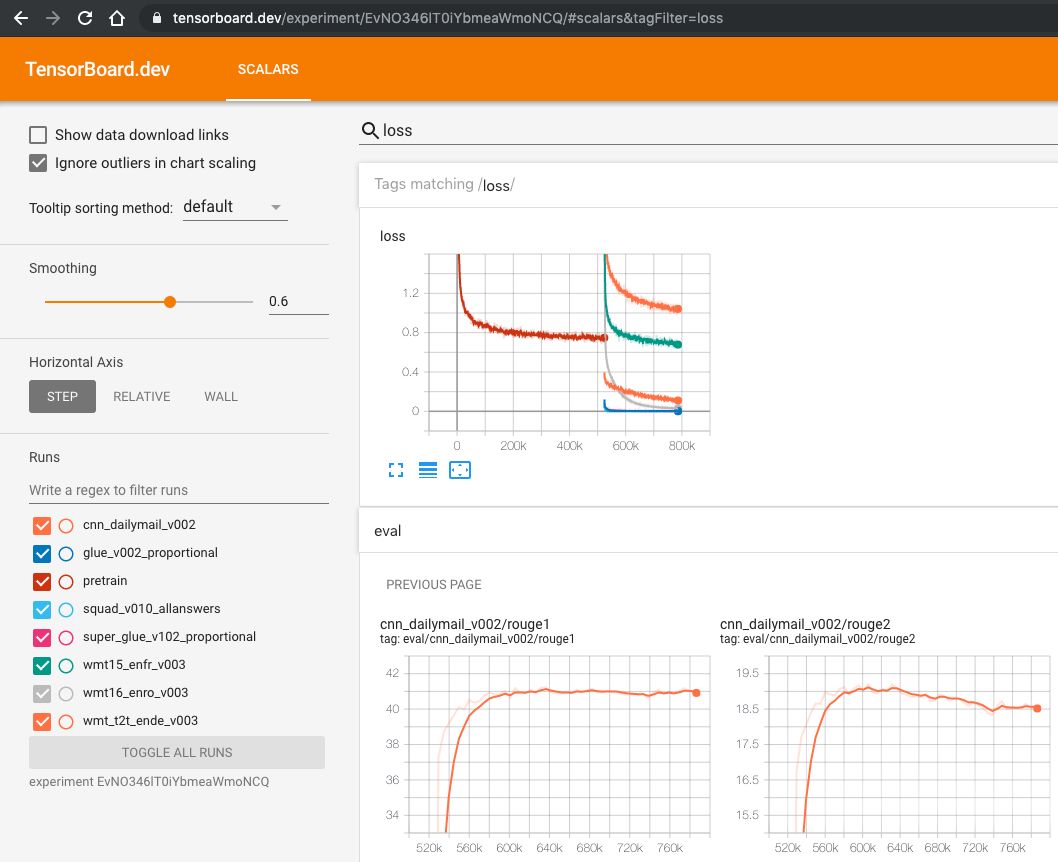Enable Show data download links
The image size is (1058, 862).
(x=38, y=135)
